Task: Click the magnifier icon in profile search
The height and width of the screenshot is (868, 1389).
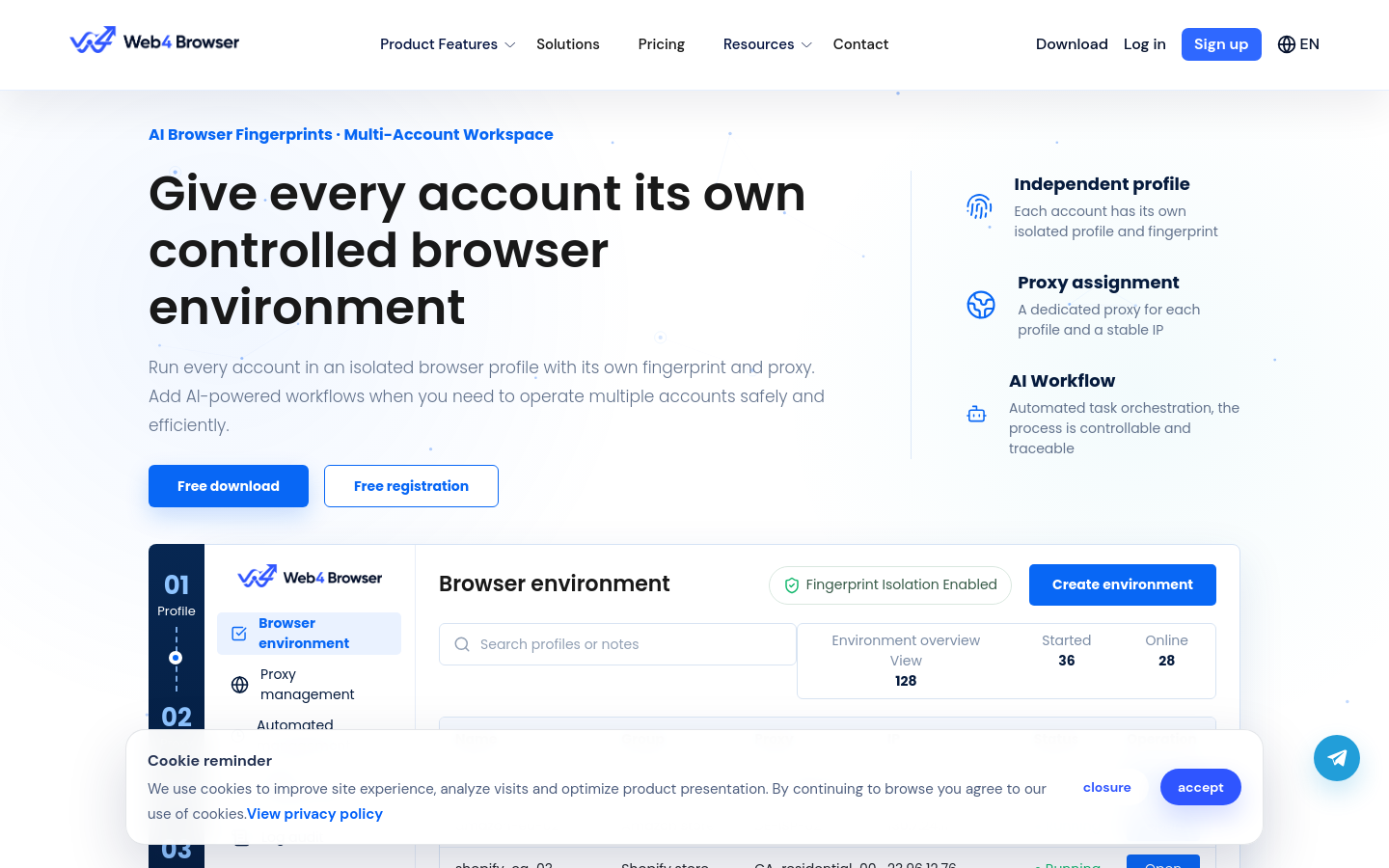Action: pyautogui.click(x=462, y=644)
